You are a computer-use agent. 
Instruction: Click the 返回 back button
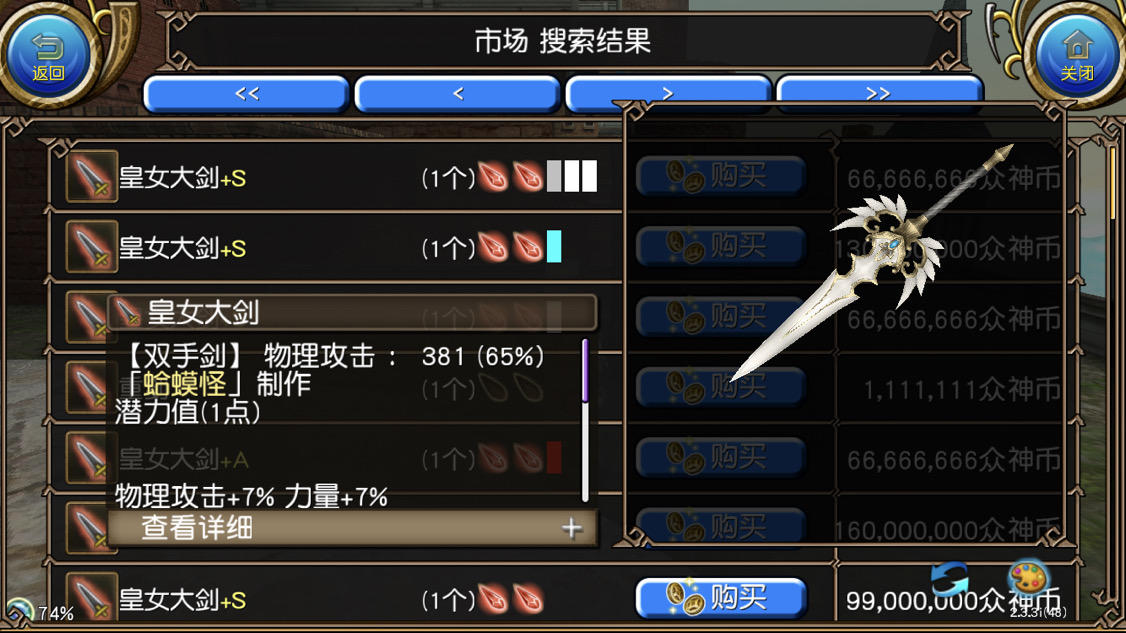click(x=47, y=55)
